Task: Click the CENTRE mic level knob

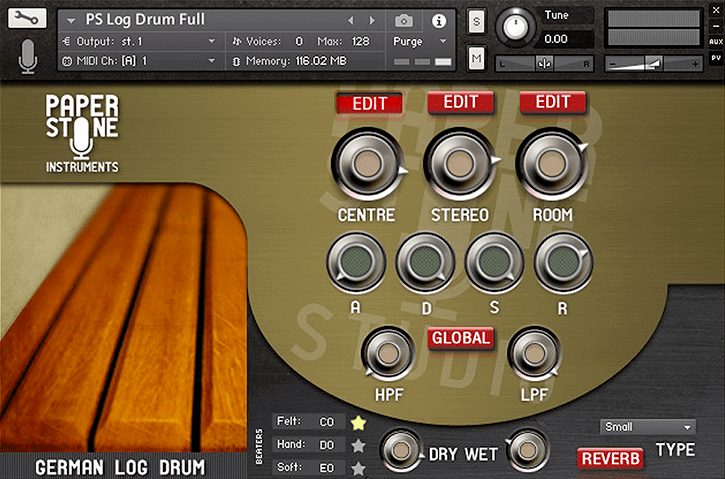Action: [x=368, y=164]
